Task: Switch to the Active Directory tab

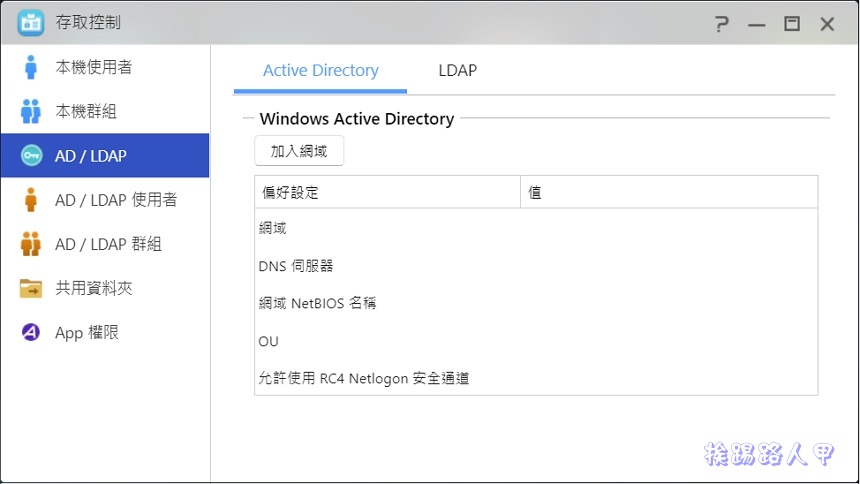Action: (x=320, y=71)
